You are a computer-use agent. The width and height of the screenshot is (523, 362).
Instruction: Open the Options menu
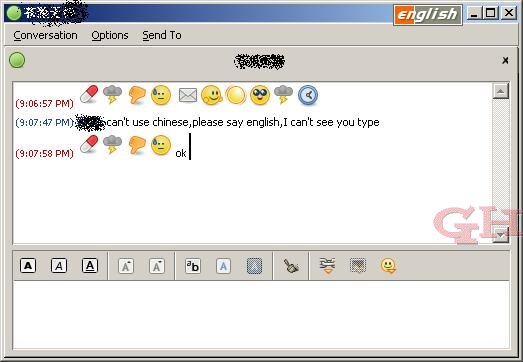(x=110, y=35)
